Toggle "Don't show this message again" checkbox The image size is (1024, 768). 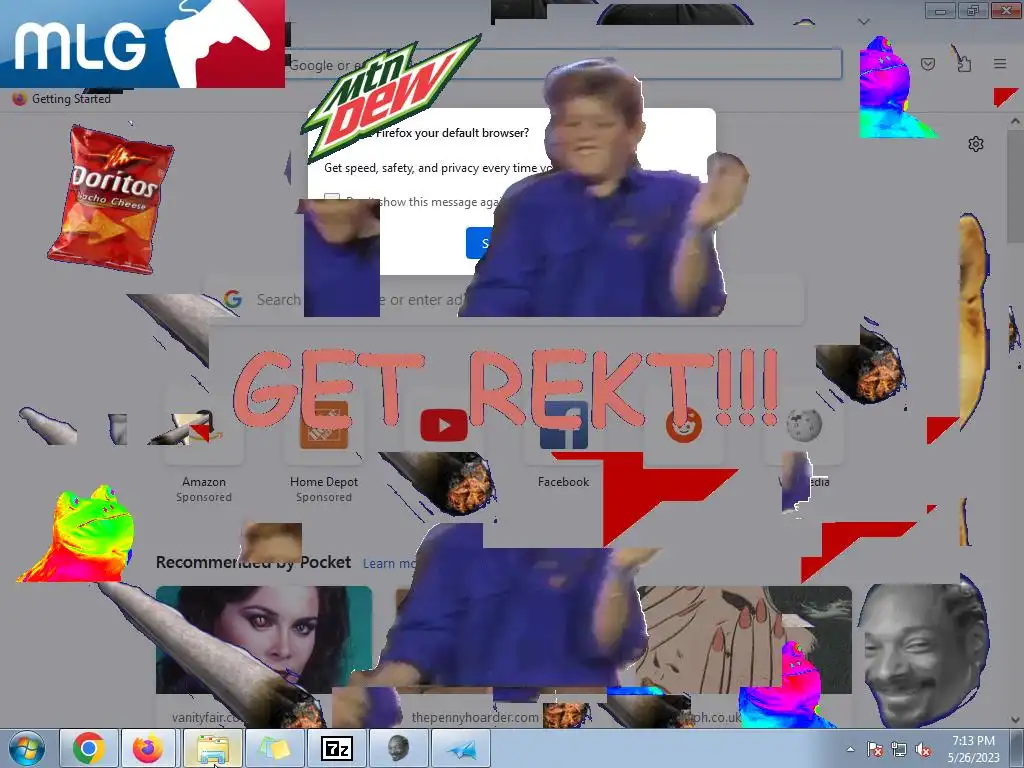pyautogui.click(x=332, y=200)
